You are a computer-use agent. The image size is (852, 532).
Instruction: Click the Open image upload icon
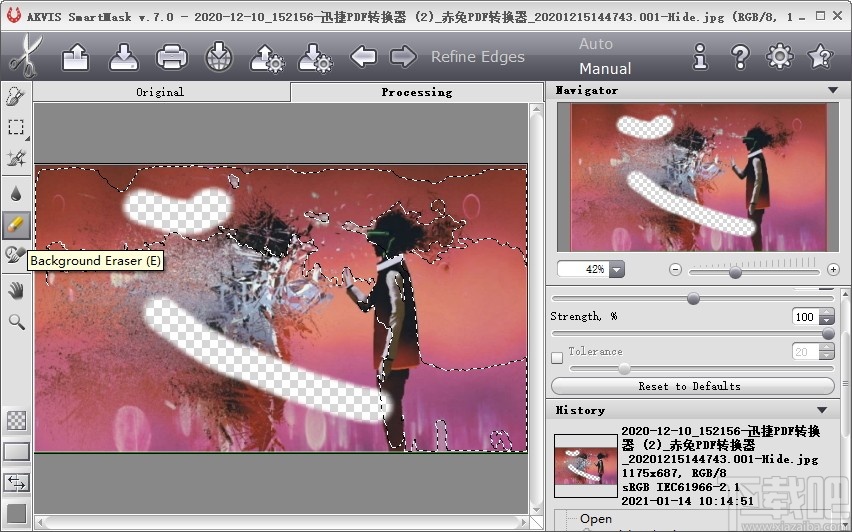click(76, 57)
